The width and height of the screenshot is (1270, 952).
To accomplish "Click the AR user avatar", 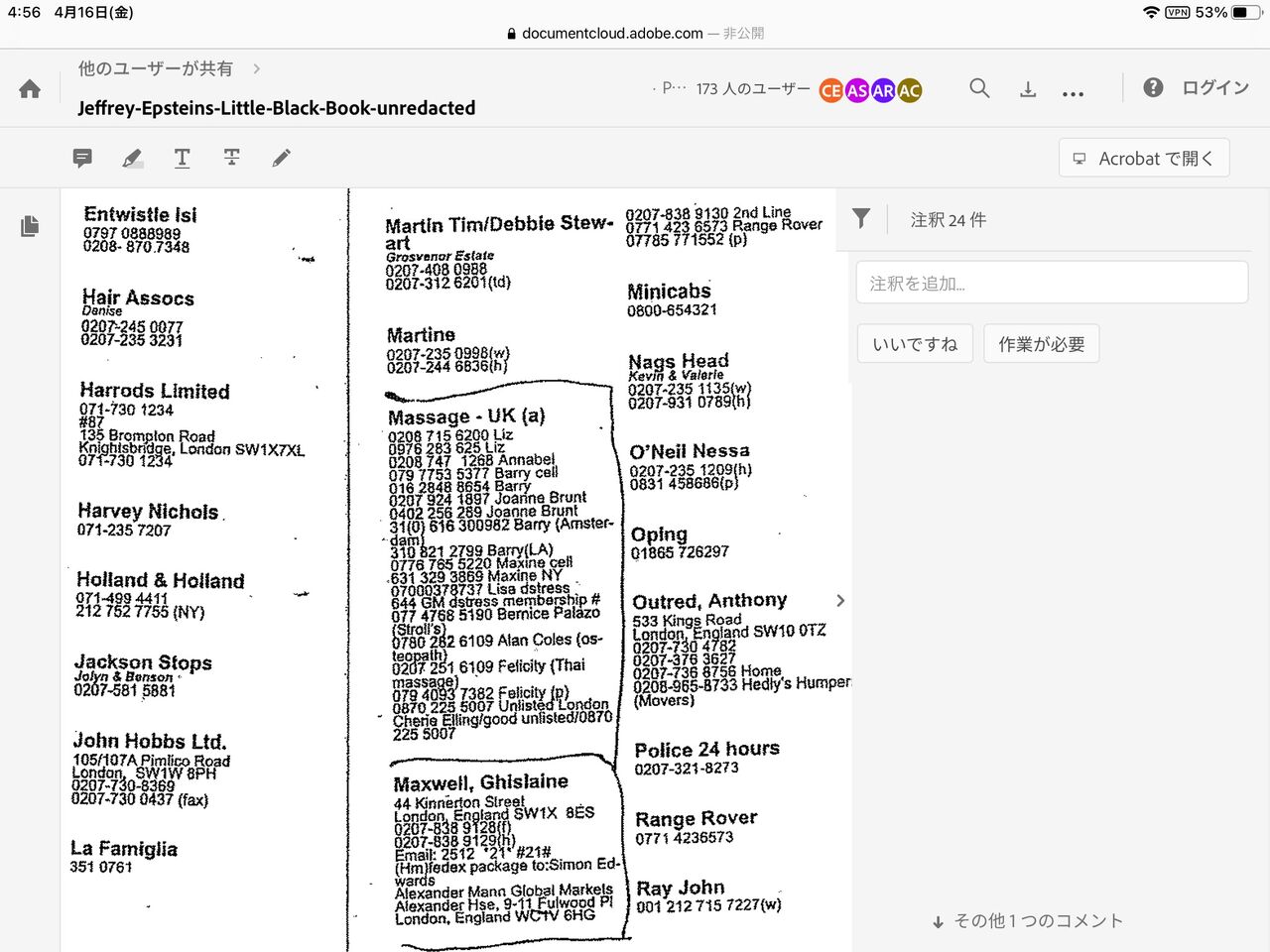I will pyautogui.click(x=883, y=90).
